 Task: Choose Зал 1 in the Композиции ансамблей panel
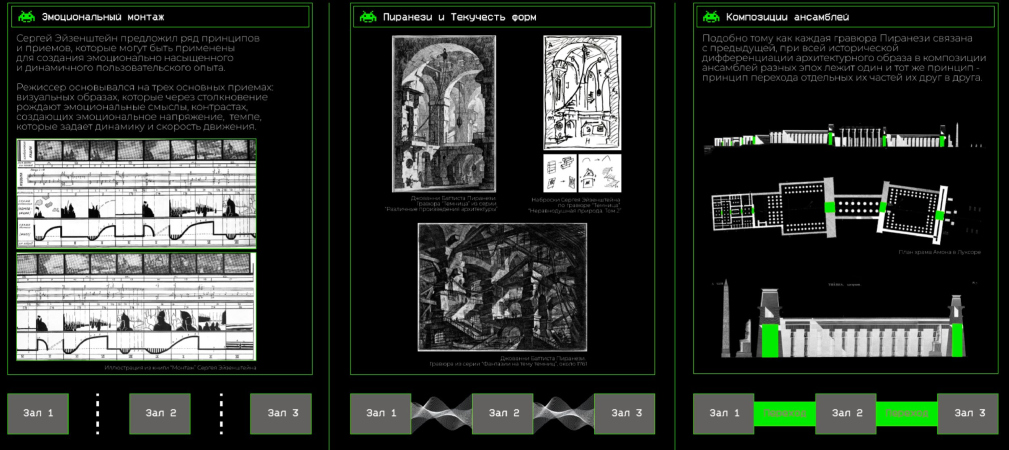pyautogui.click(x=724, y=413)
